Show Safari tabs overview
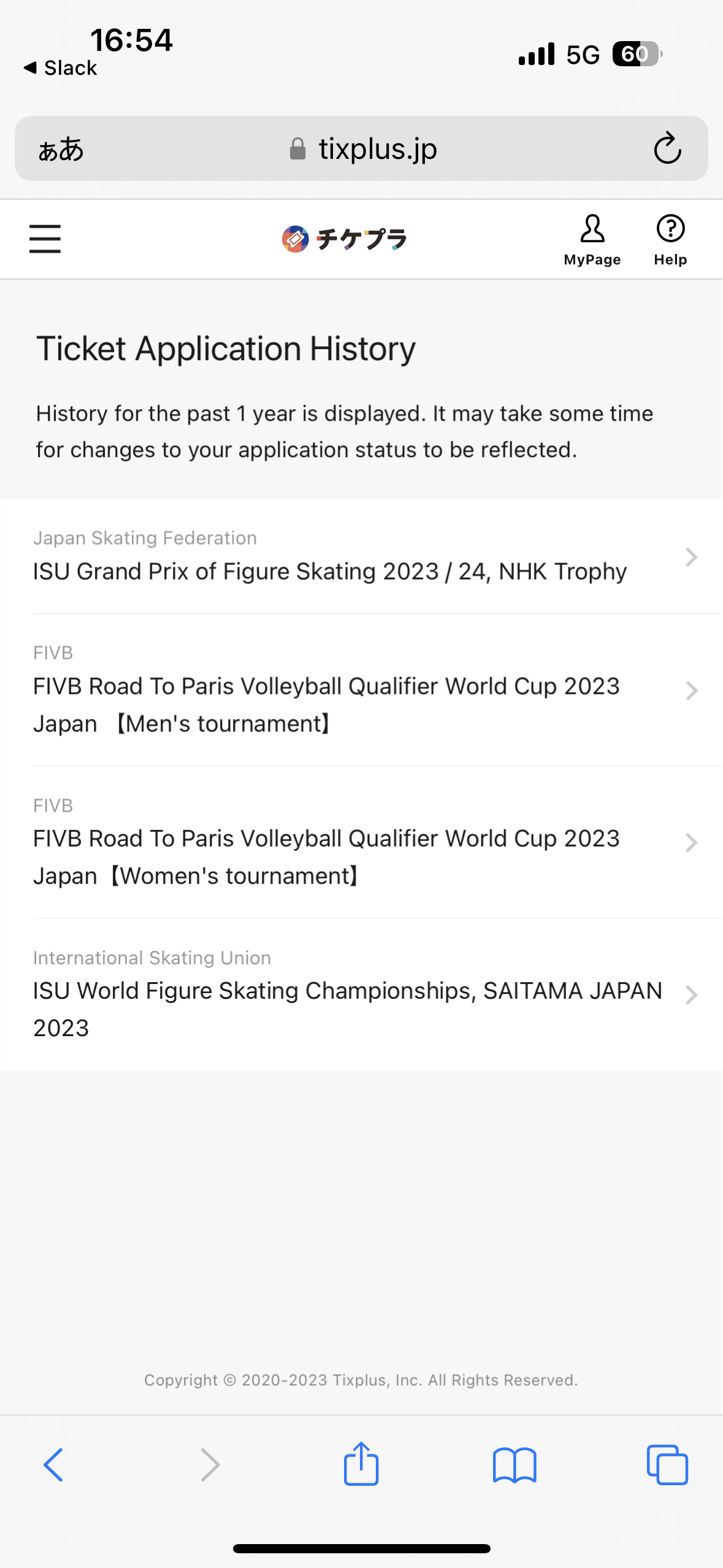Image resolution: width=723 pixels, height=1568 pixels. 667,1465
